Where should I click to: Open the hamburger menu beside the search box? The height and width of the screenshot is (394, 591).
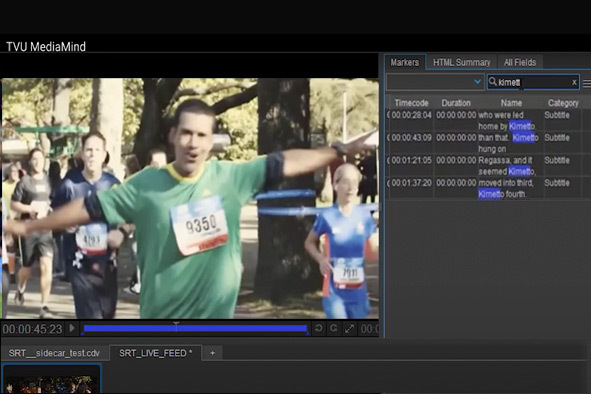[587, 83]
